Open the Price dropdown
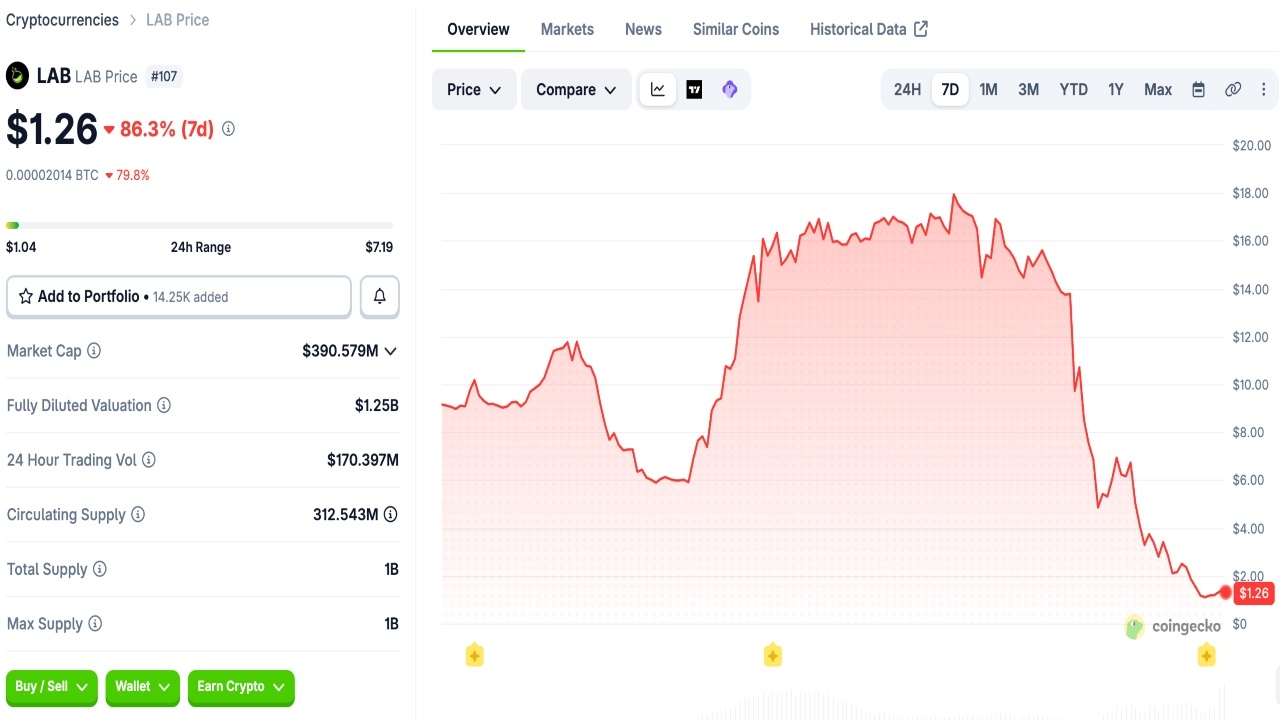 [474, 90]
